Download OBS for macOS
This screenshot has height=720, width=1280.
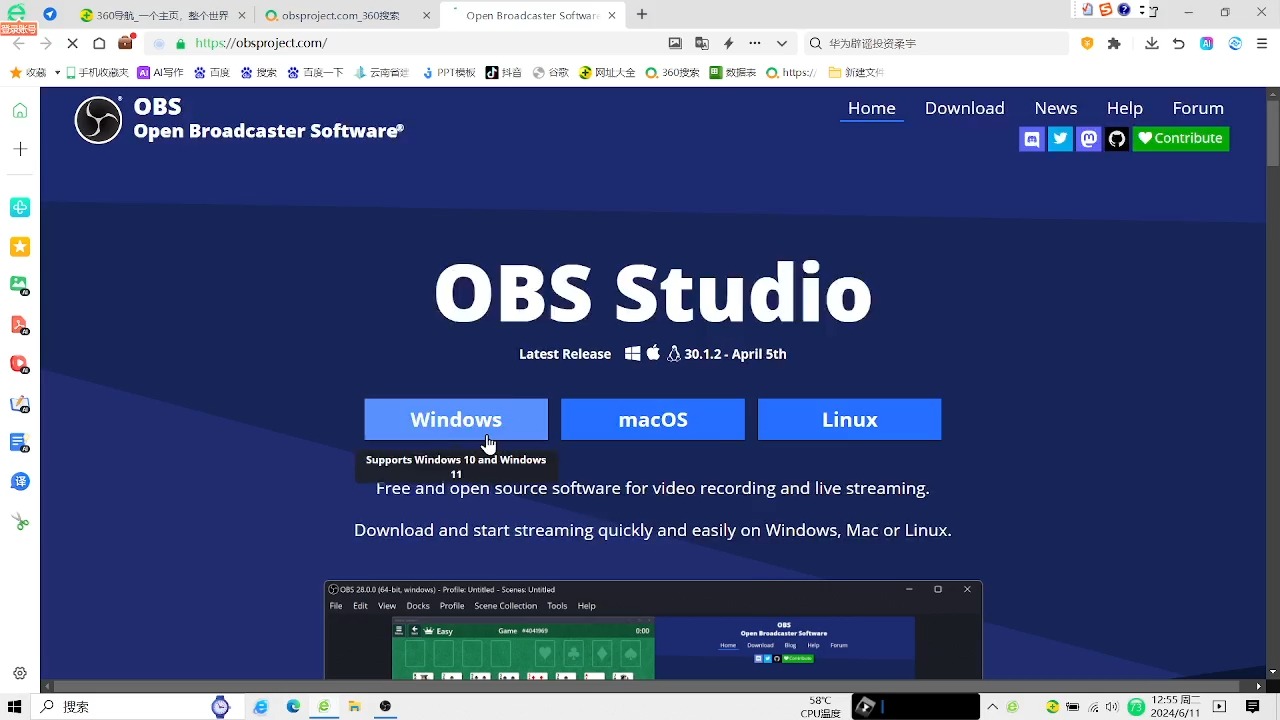click(653, 420)
